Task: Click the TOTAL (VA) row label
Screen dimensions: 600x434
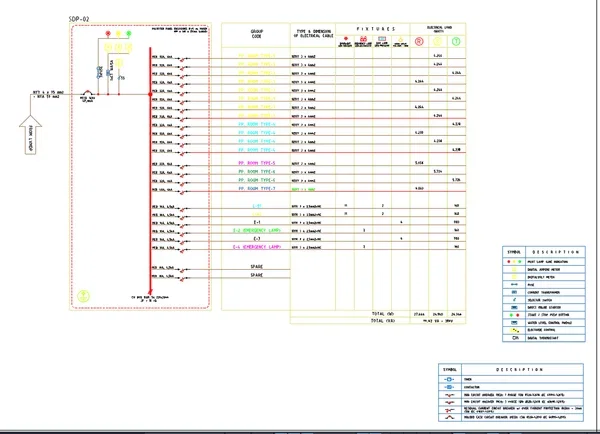Action: pyautogui.click(x=383, y=314)
